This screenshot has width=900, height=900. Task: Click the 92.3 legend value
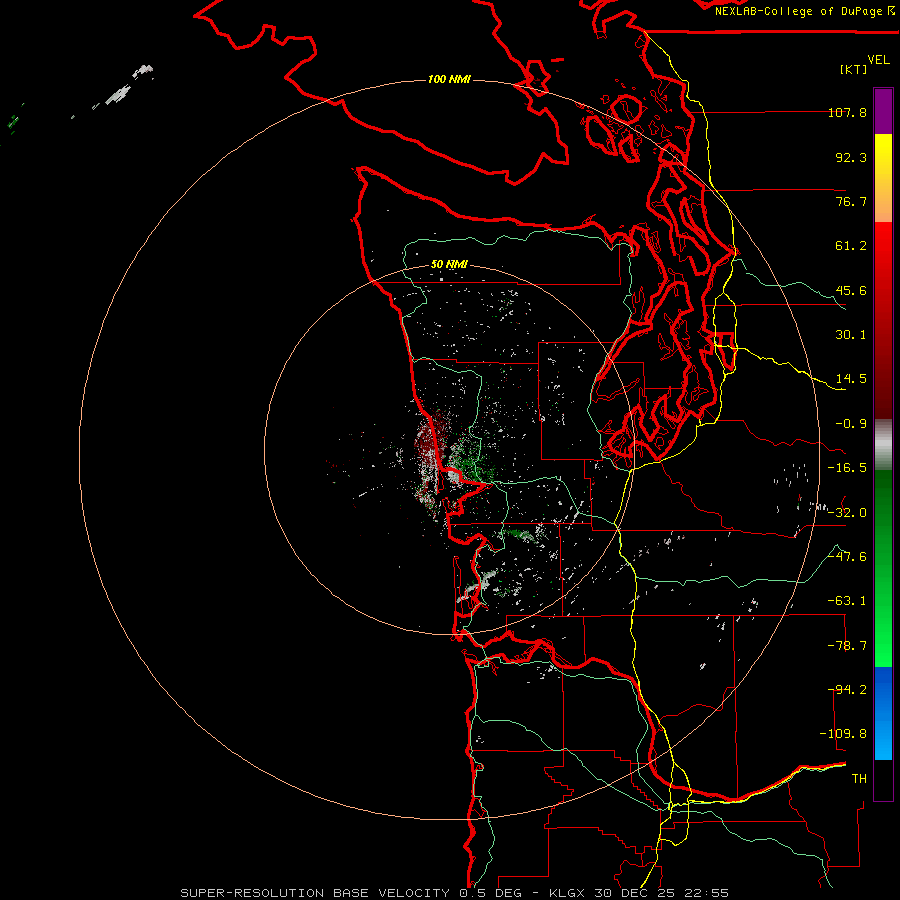[x=851, y=157]
